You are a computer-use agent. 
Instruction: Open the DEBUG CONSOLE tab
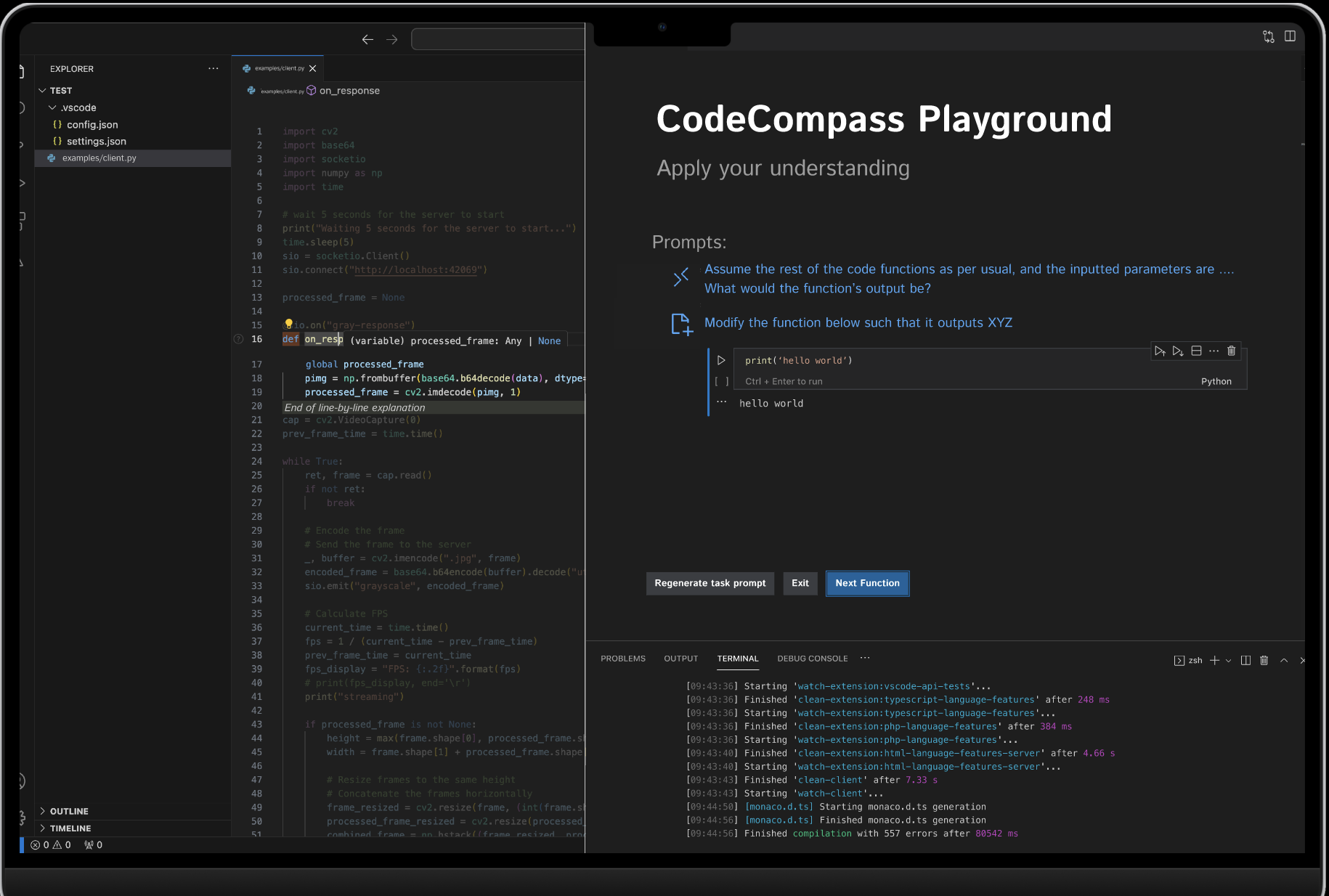coord(813,659)
